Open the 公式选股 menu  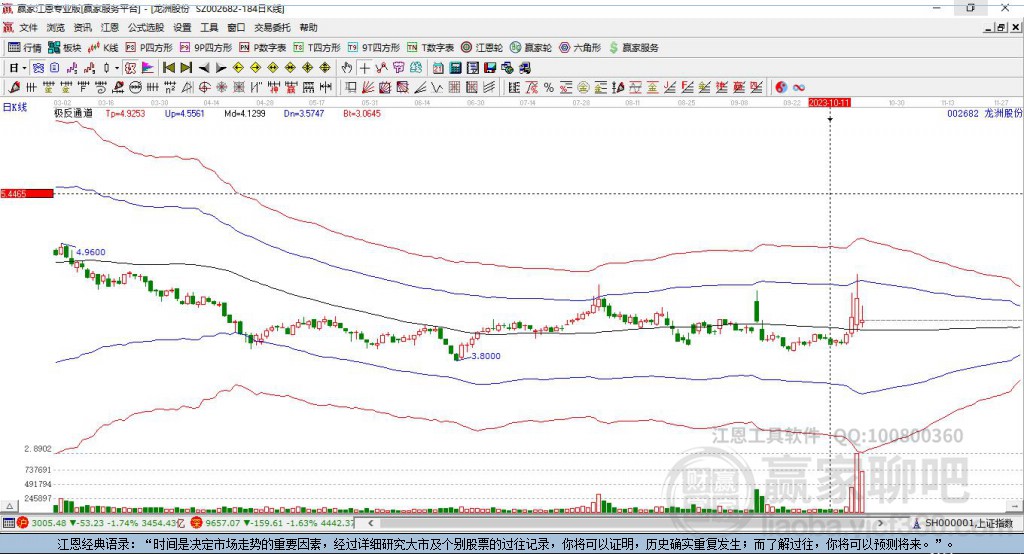(x=146, y=27)
